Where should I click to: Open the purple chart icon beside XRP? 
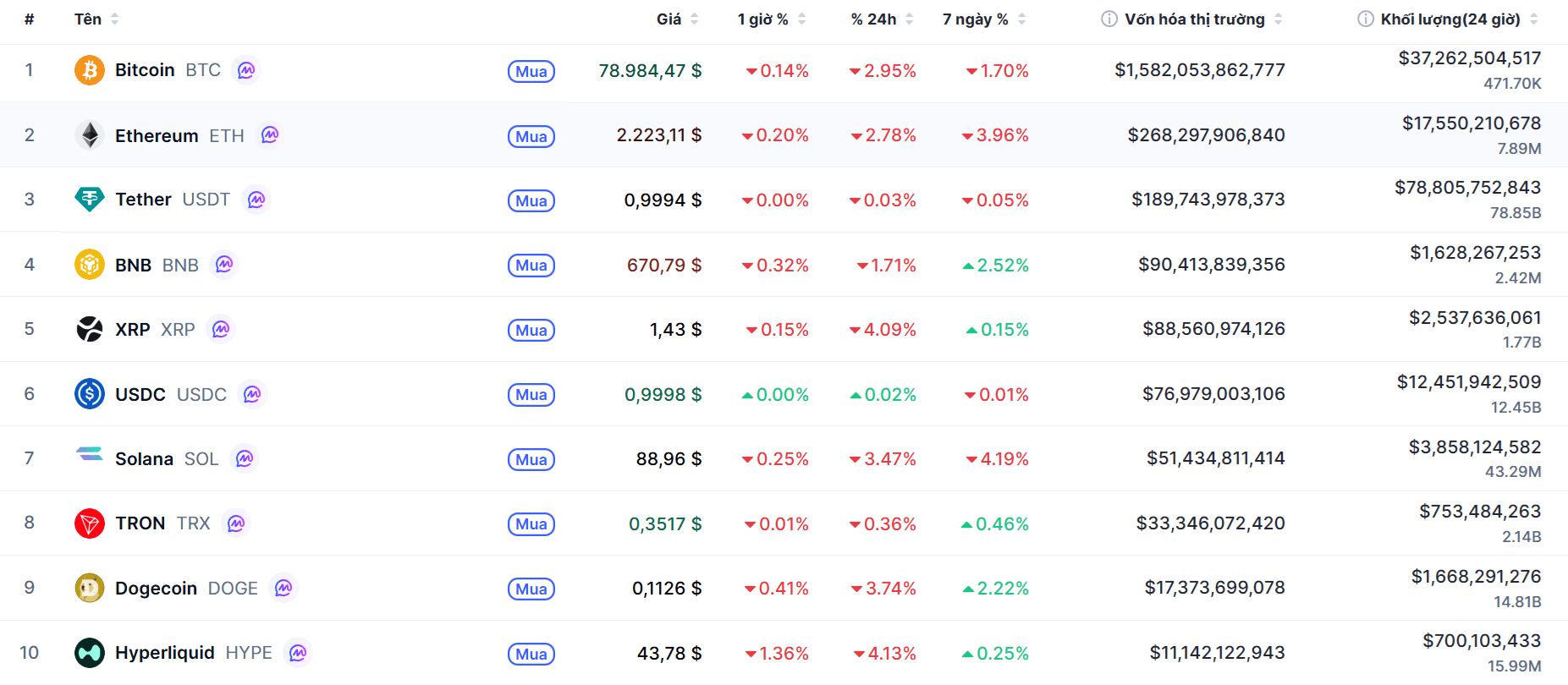(x=221, y=329)
